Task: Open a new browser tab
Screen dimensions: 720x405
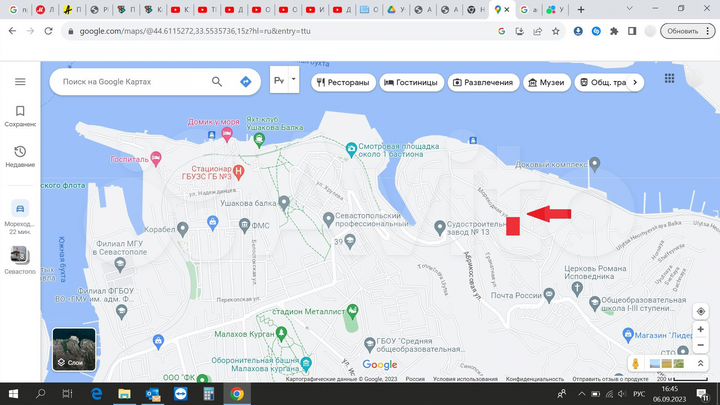Action: pyautogui.click(x=581, y=9)
